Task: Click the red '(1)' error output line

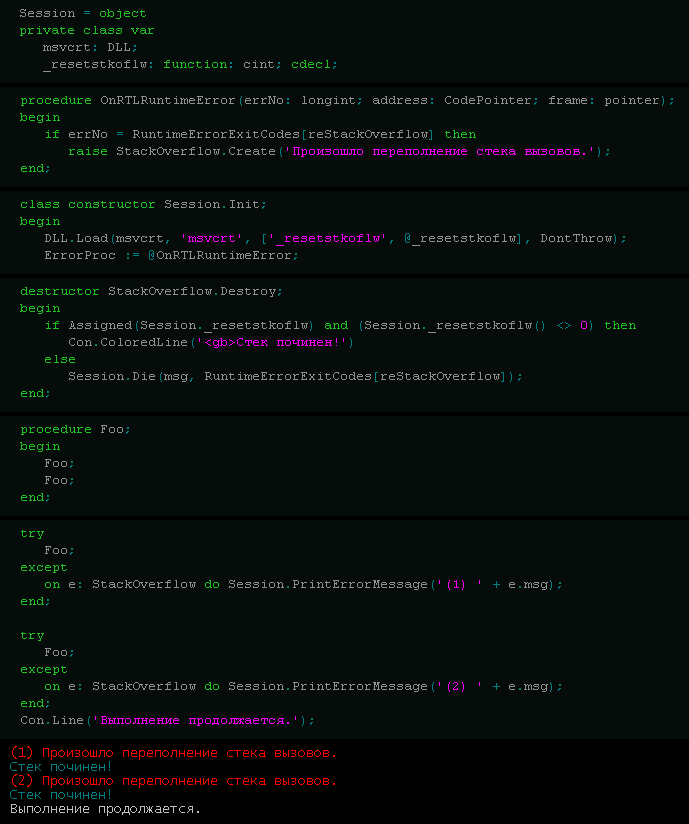Action: [174, 753]
